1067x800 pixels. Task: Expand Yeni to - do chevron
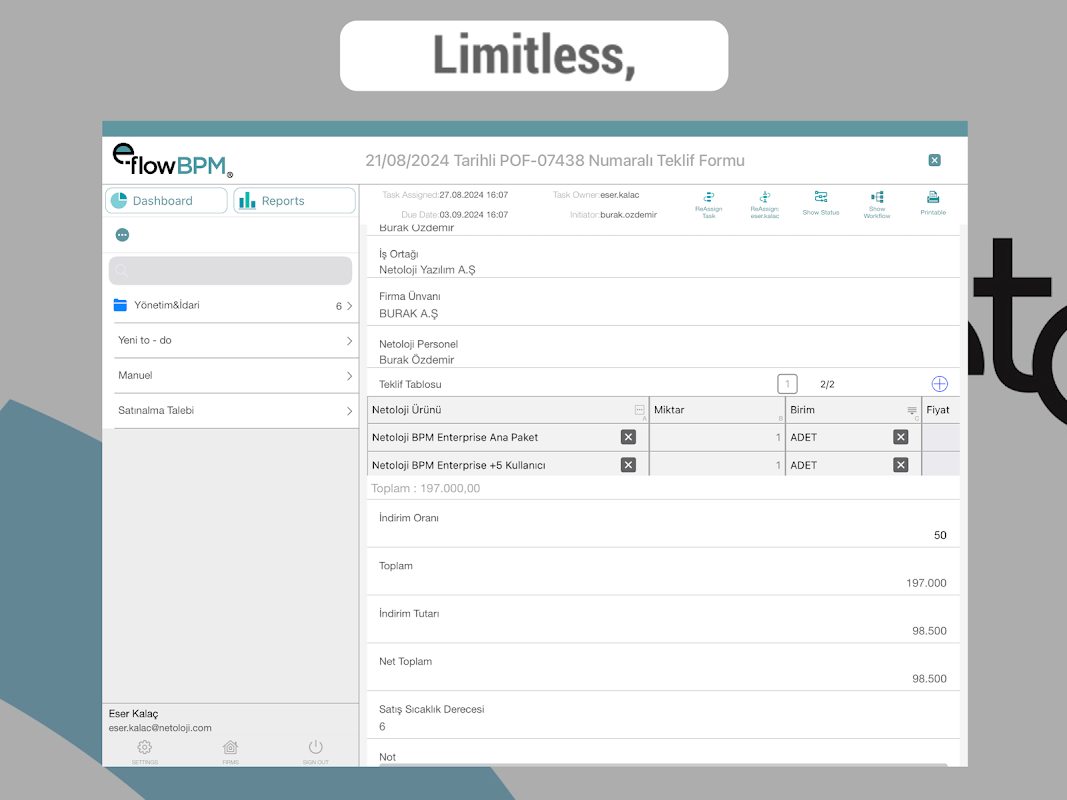click(349, 341)
